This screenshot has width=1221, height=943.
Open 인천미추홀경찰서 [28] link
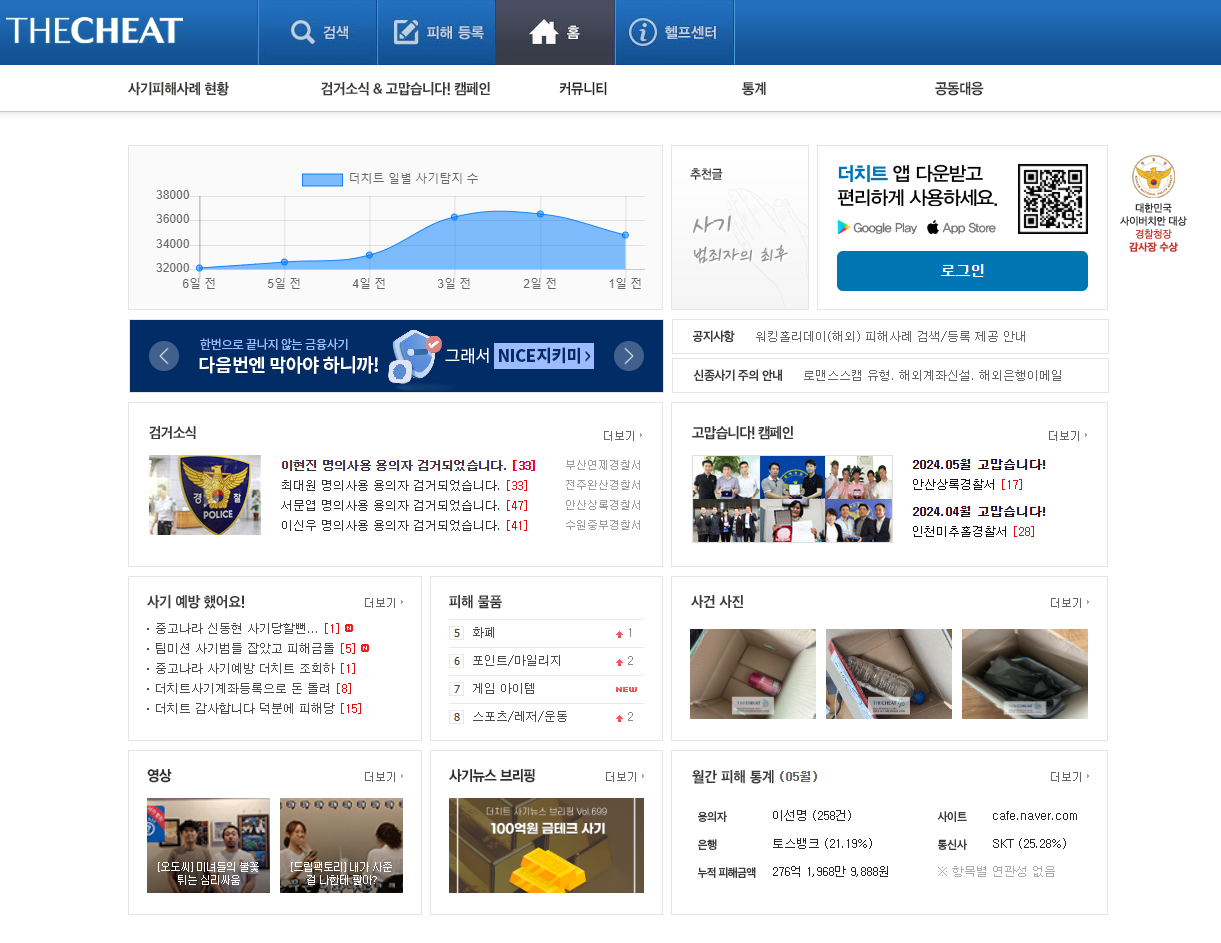pos(973,531)
